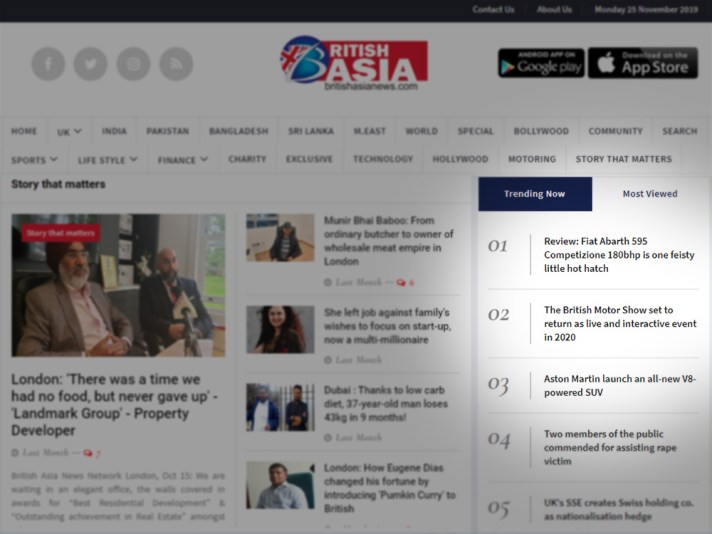This screenshot has height=534, width=712.
Task: Open the Apple App Store badge
Action: (x=642, y=63)
